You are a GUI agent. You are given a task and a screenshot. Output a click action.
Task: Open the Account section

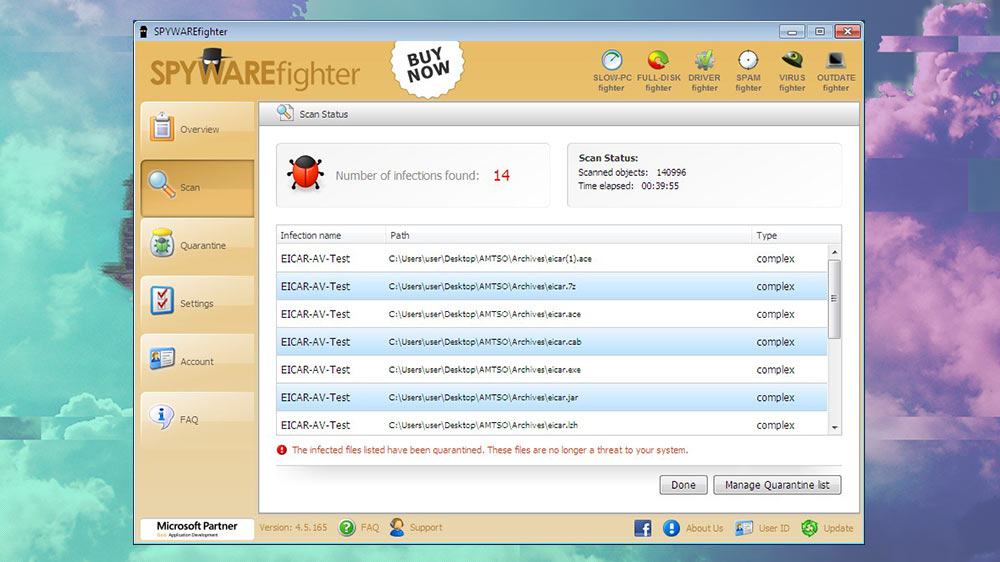pyautogui.click(x=197, y=361)
